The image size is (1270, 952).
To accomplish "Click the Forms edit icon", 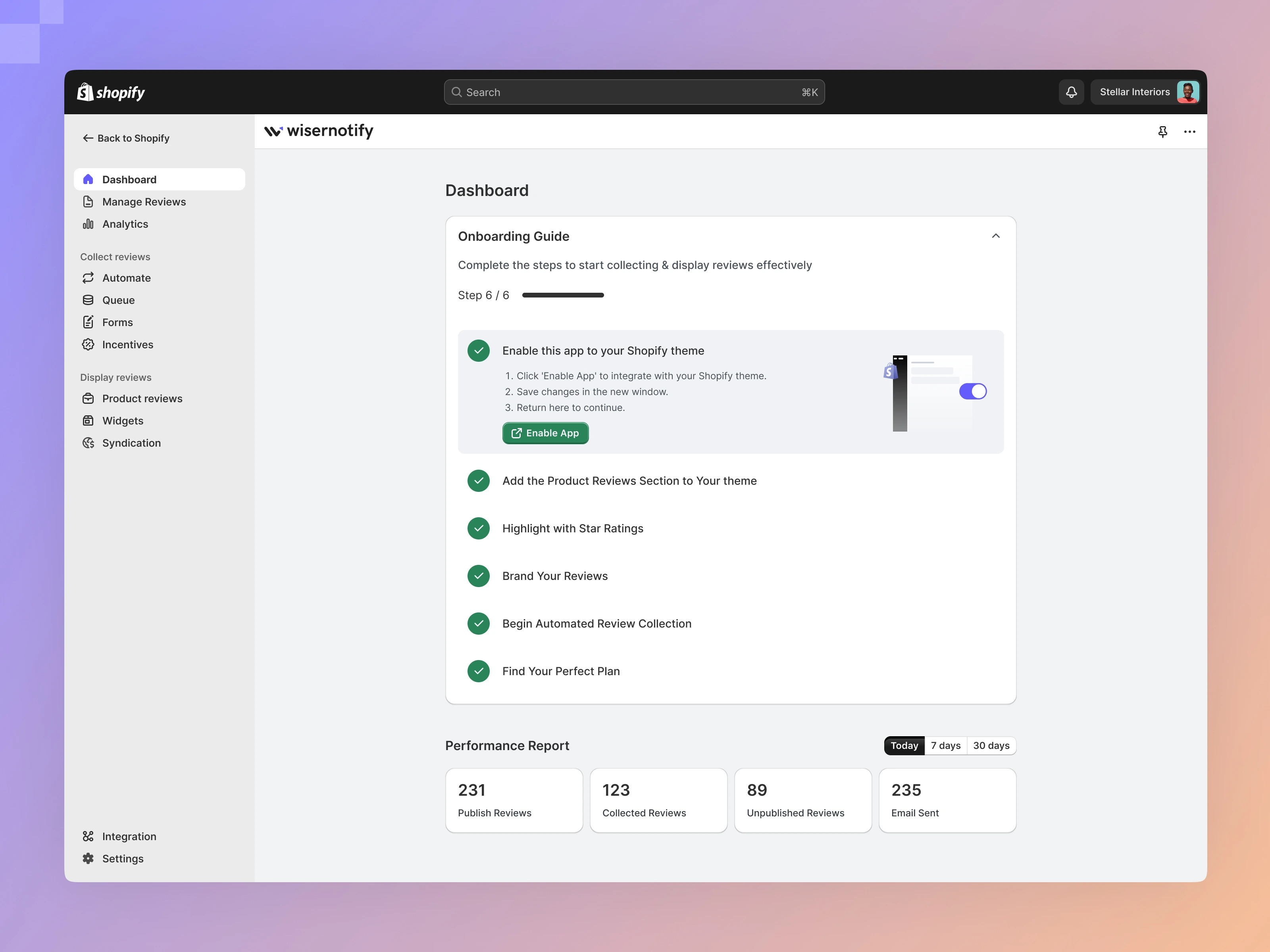I will pyautogui.click(x=88, y=322).
